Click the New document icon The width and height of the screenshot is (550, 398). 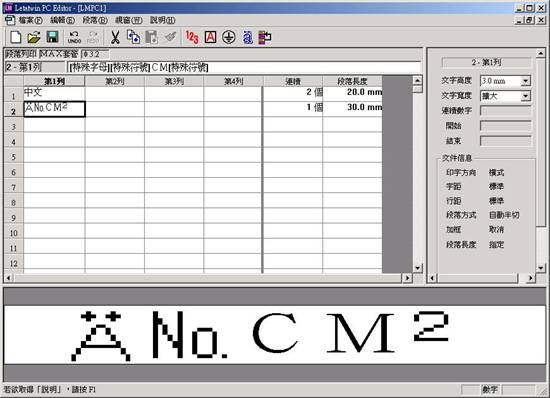point(16,37)
